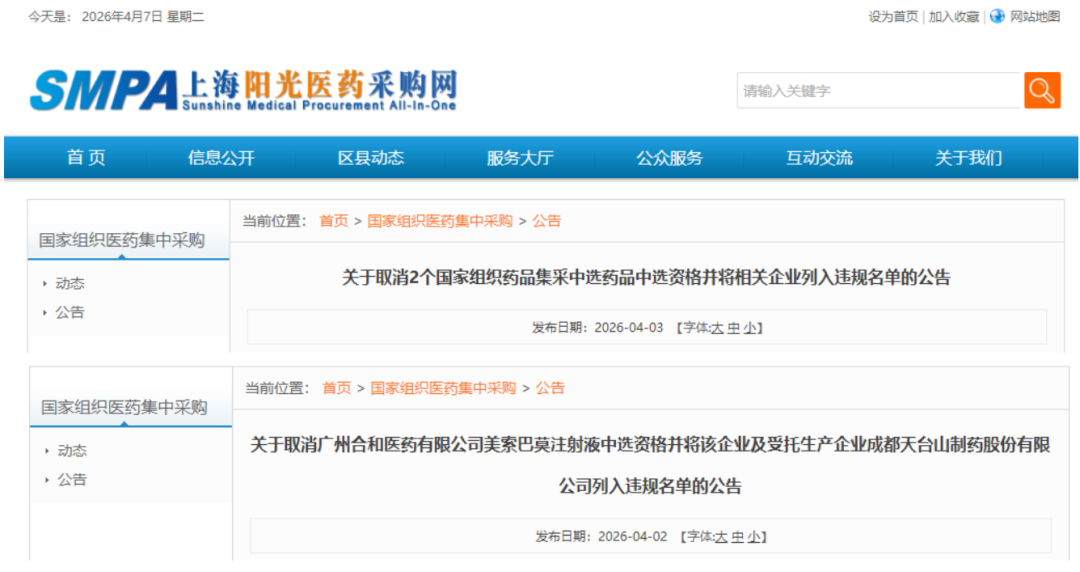Screen dimensions: 1080x572
Task: Select 服务大厅 in the navigation bar
Action: pos(520,158)
